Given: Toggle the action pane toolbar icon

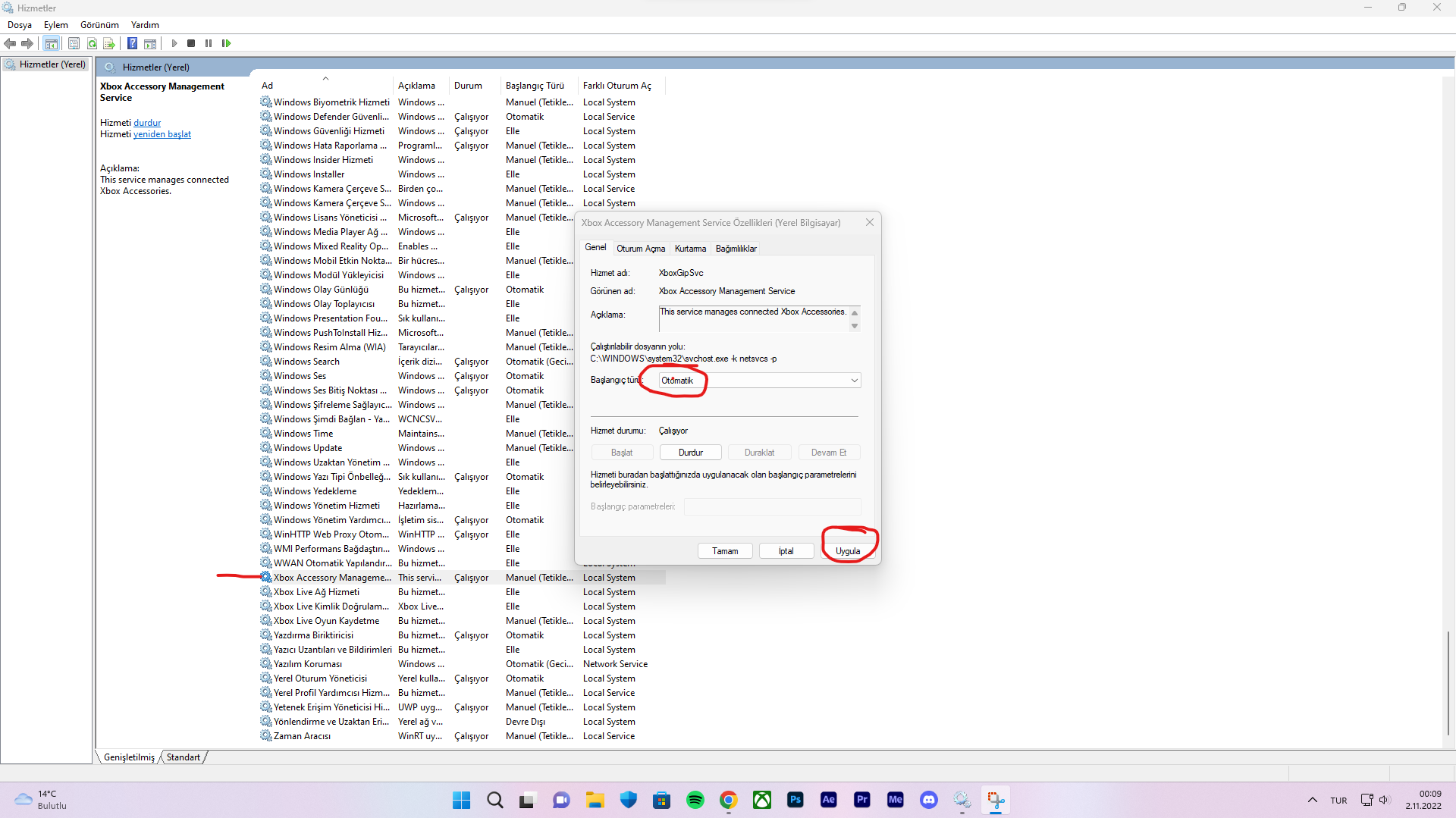Looking at the screenshot, I should (x=150, y=43).
